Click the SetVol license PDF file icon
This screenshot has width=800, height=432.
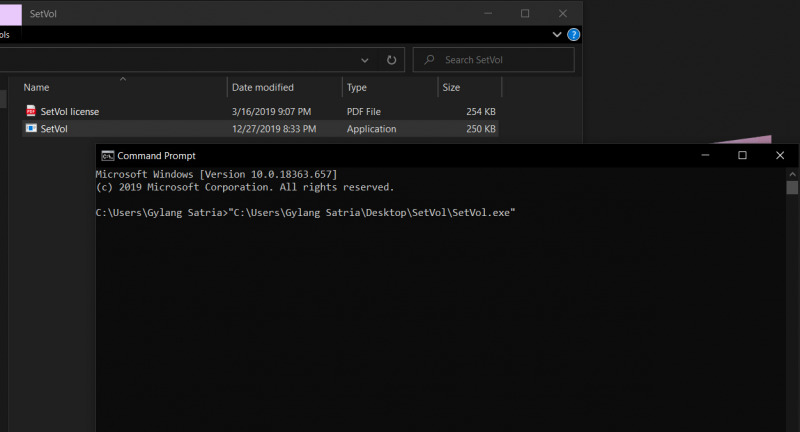31,111
